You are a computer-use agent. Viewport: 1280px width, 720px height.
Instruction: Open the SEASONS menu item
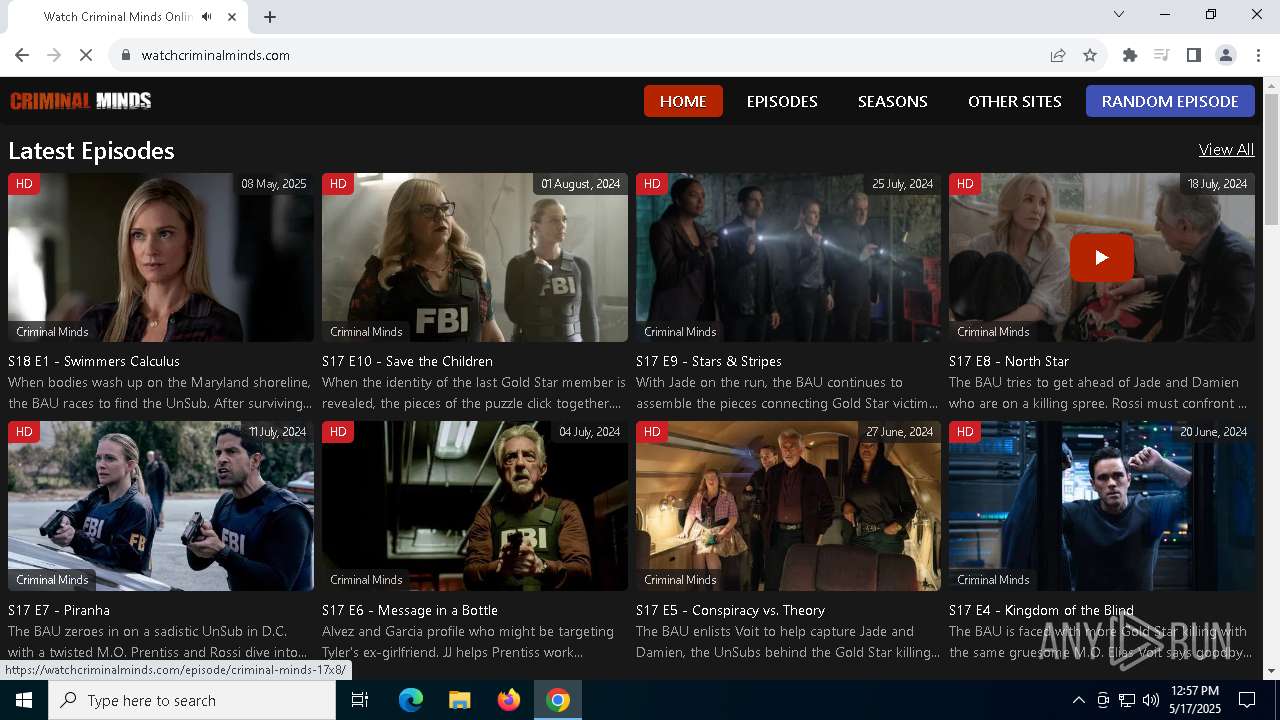click(893, 101)
